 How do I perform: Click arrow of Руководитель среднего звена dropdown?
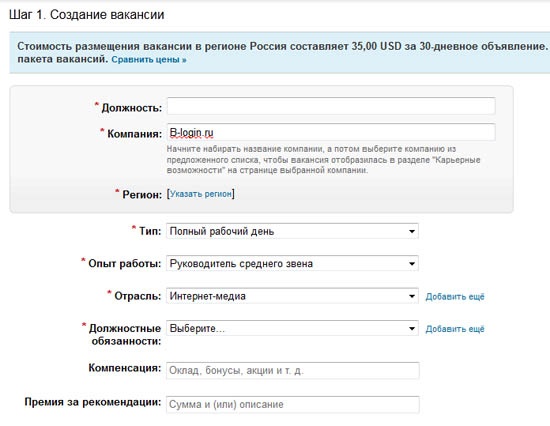coord(412,264)
